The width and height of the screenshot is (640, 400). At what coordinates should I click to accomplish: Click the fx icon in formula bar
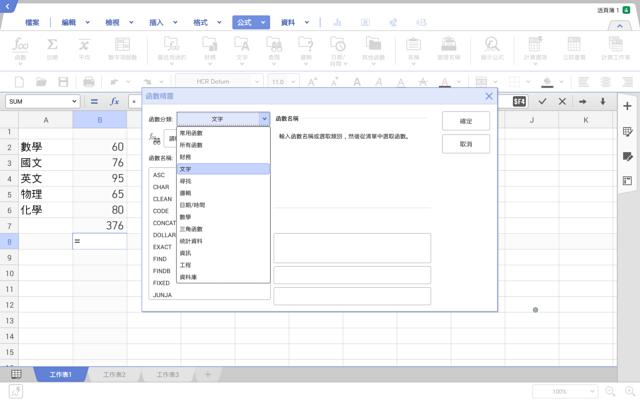(x=115, y=101)
